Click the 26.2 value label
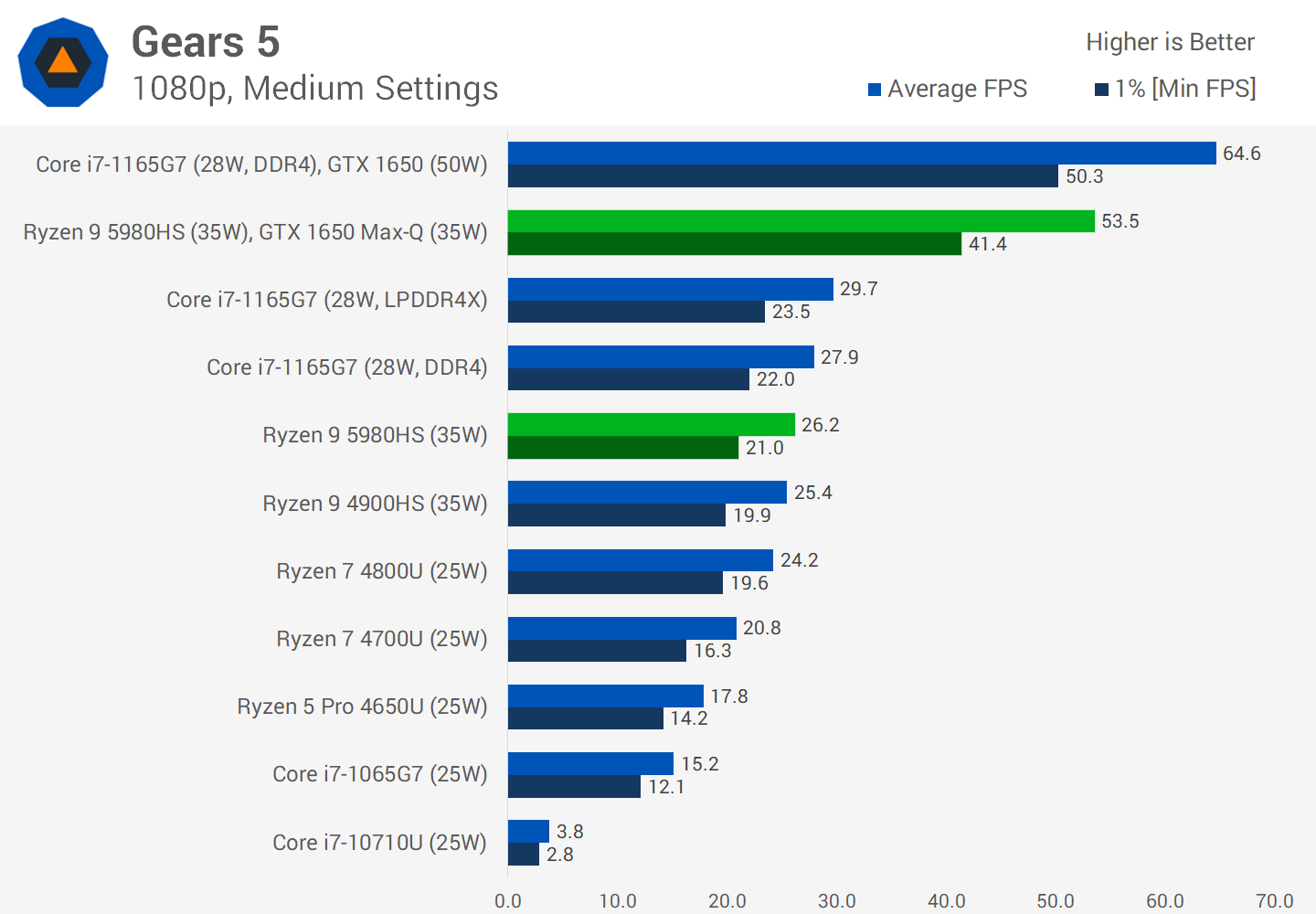The height and width of the screenshot is (914, 1316). point(821,425)
